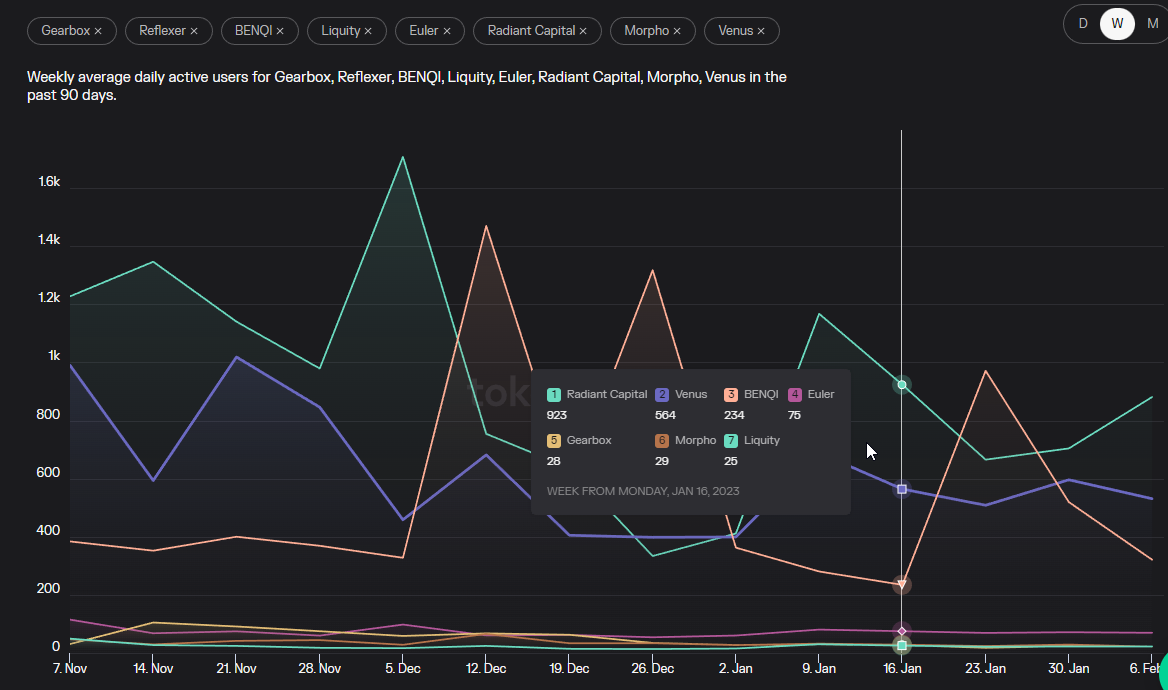Click the Morpho legend swatch numbered 6
This screenshot has height=690, width=1168.
pos(662,441)
